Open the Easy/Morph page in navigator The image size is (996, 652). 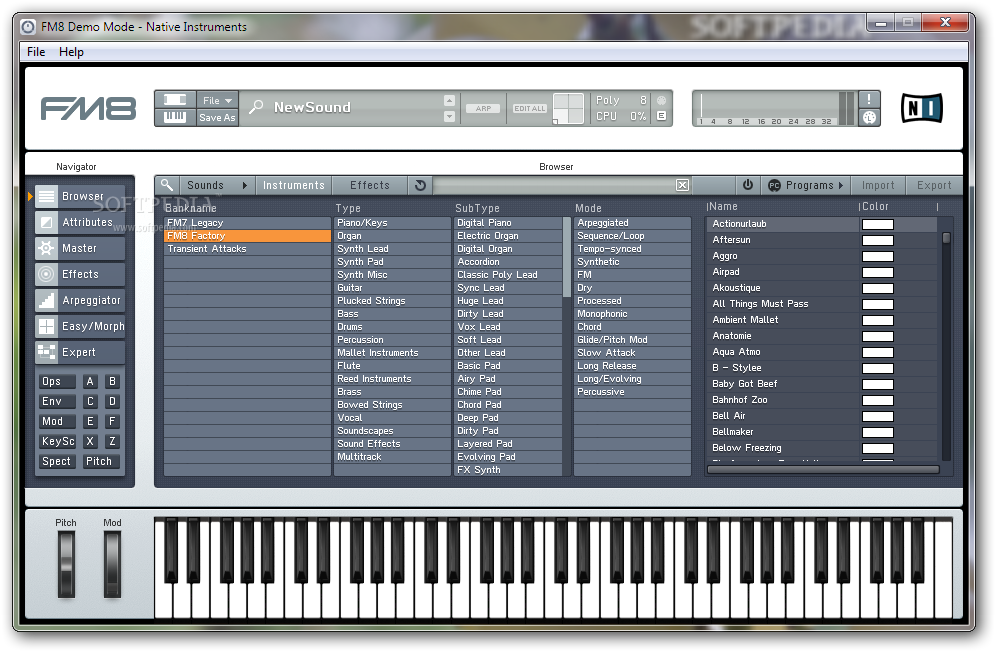point(80,327)
